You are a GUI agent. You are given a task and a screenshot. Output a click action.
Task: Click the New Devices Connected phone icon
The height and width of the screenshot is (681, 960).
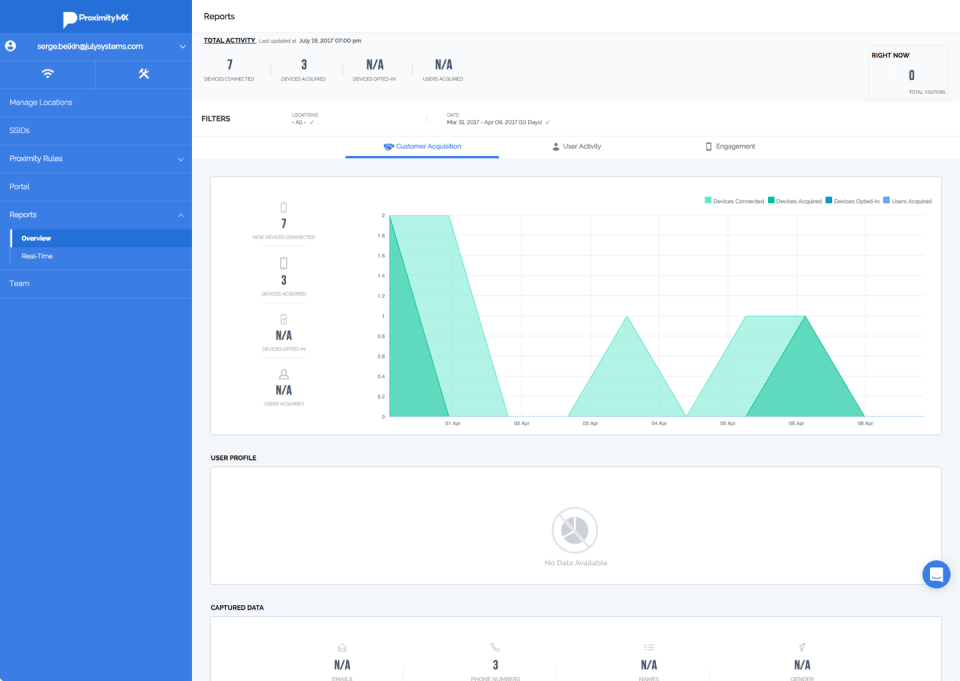pos(283,208)
